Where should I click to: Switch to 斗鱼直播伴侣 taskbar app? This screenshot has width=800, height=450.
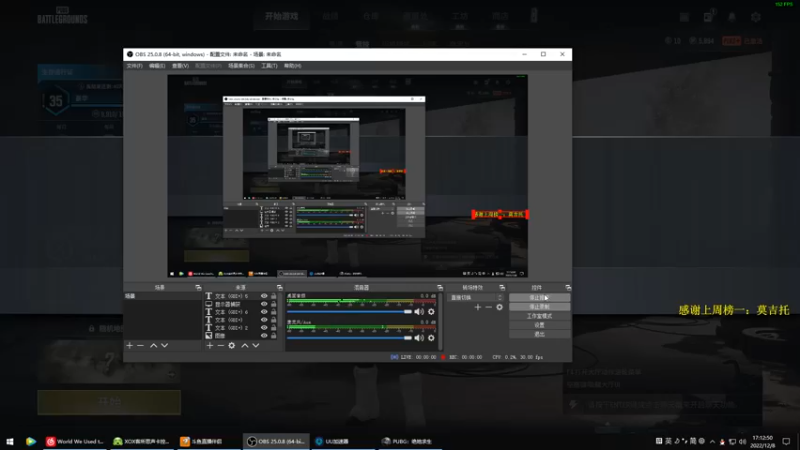208,441
